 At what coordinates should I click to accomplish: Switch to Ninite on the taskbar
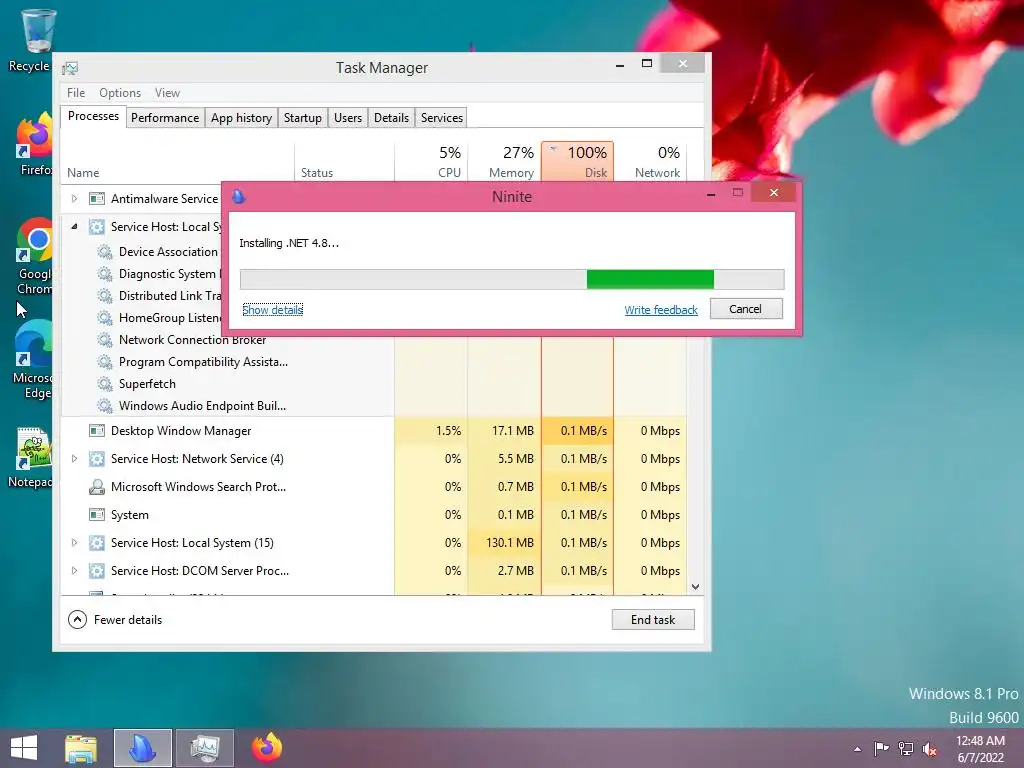142,748
